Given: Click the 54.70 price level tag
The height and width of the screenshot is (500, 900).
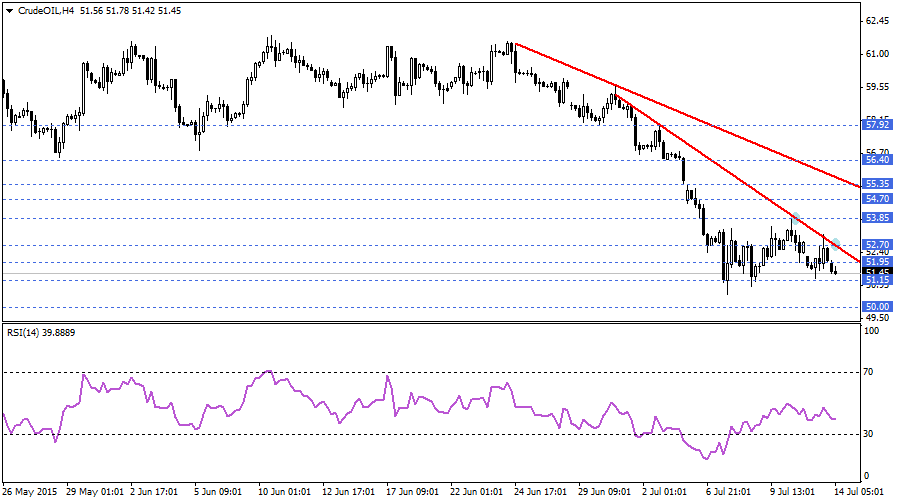Looking at the screenshot, I should coord(877,199).
